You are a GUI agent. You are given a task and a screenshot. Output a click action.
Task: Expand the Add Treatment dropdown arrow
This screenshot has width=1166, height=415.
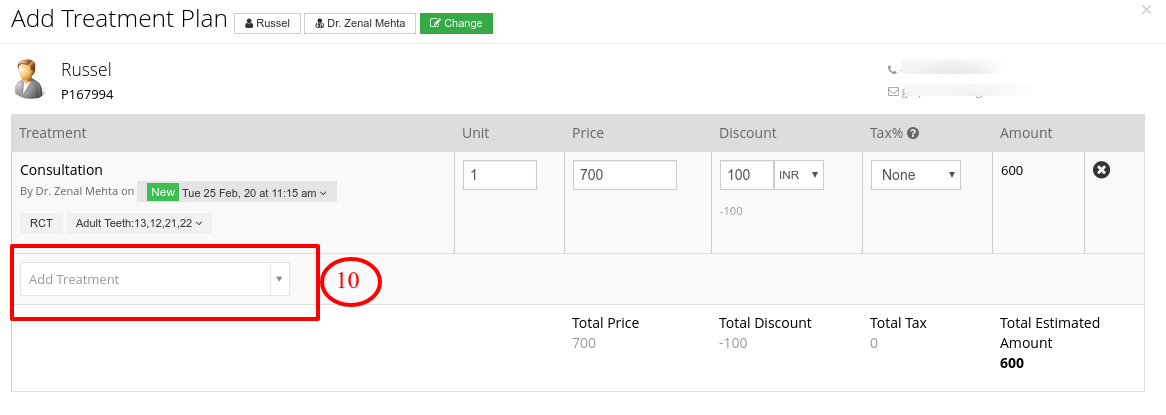(x=280, y=279)
